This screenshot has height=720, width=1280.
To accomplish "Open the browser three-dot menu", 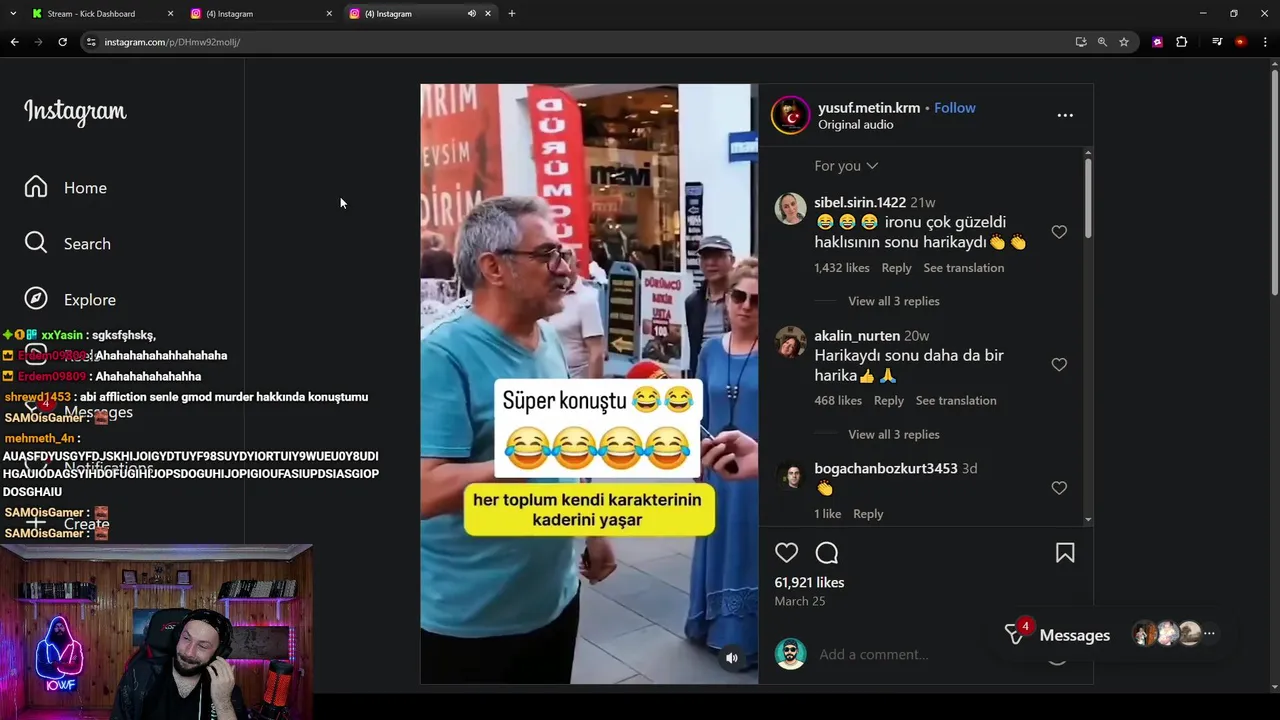I will click(x=1266, y=42).
